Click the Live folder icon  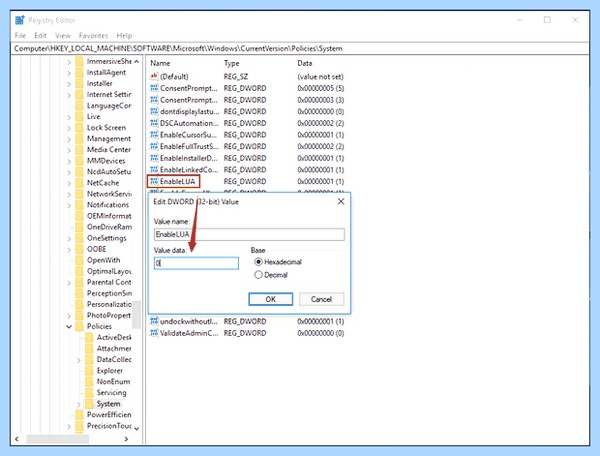[79, 117]
